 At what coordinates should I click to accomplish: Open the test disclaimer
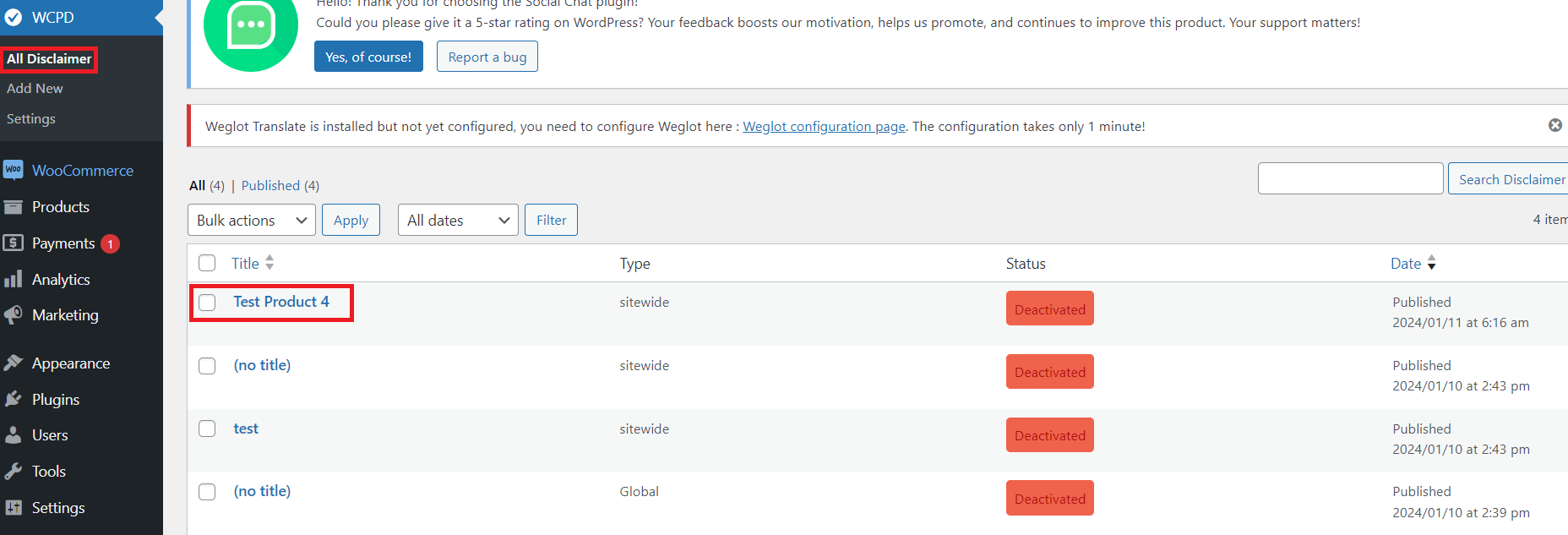pyautogui.click(x=246, y=429)
